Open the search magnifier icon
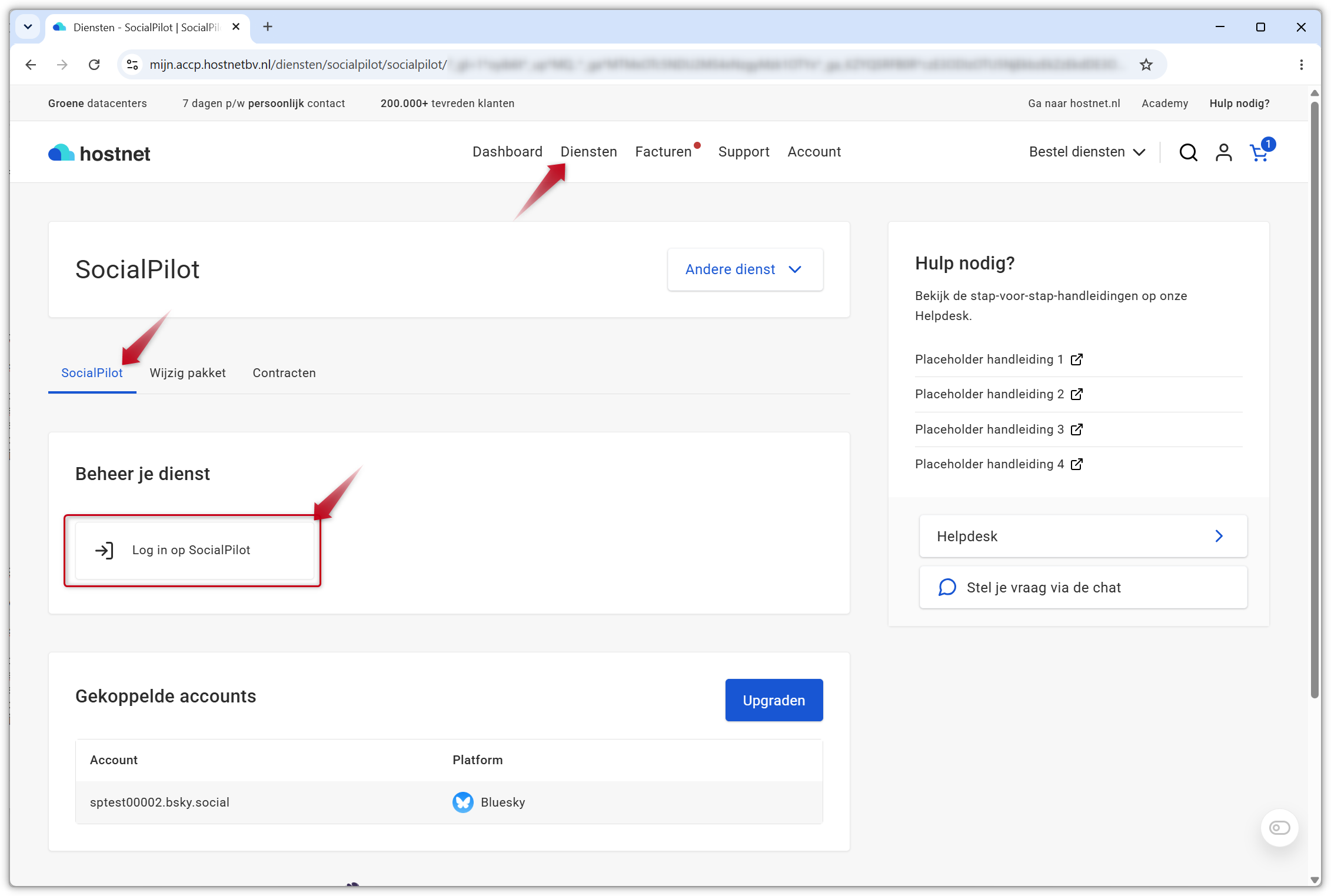Screen dimensions: 1331x896 pos(1188,152)
